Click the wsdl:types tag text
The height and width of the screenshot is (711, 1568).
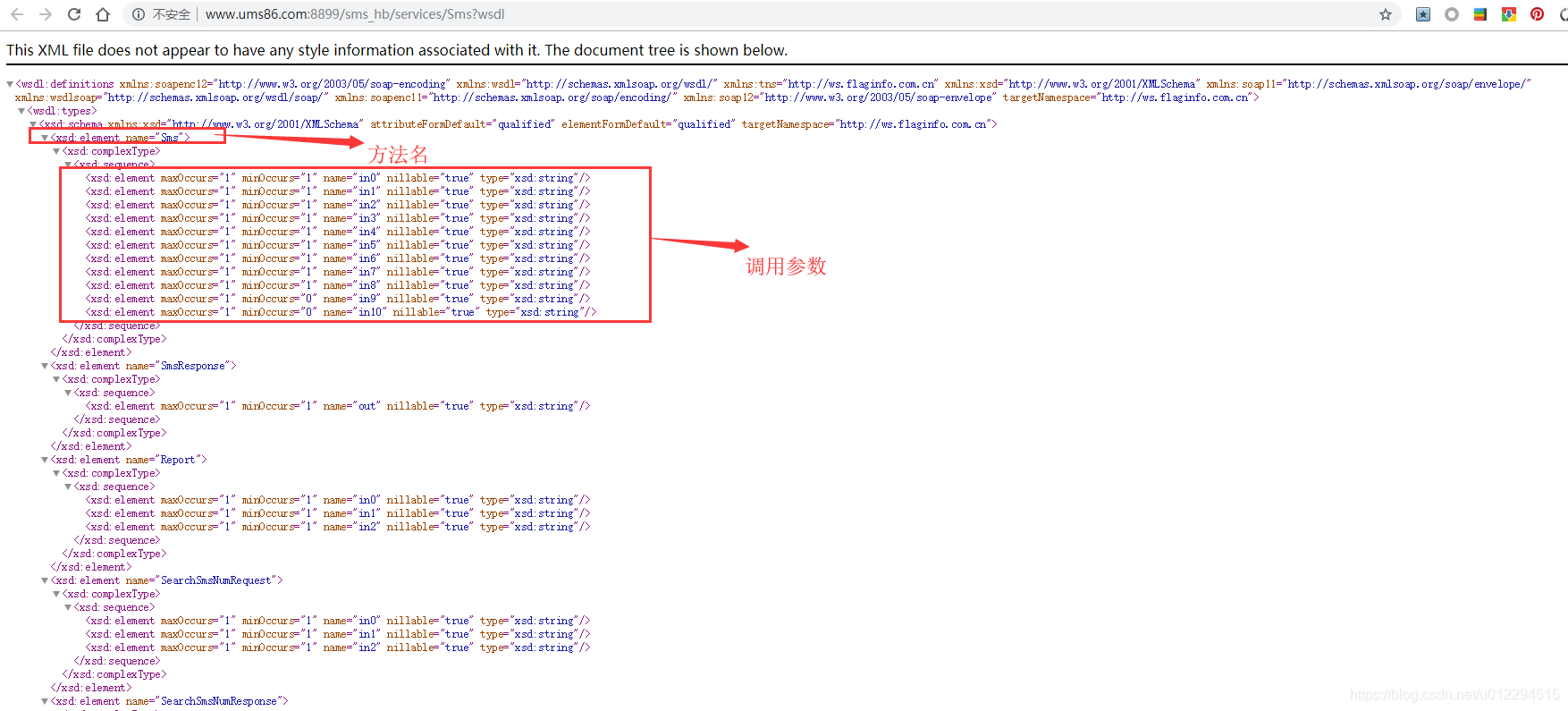pos(62,111)
